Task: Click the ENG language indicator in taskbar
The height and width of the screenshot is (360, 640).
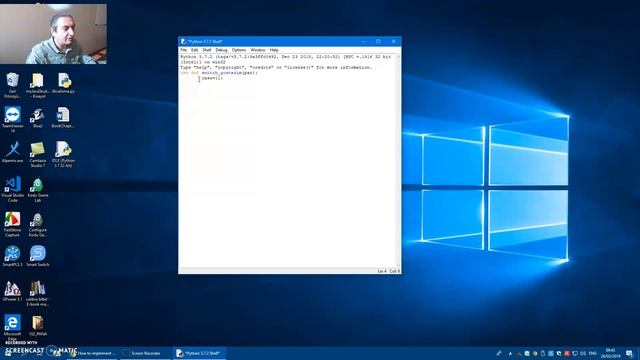Action: (x=593, y=353)
